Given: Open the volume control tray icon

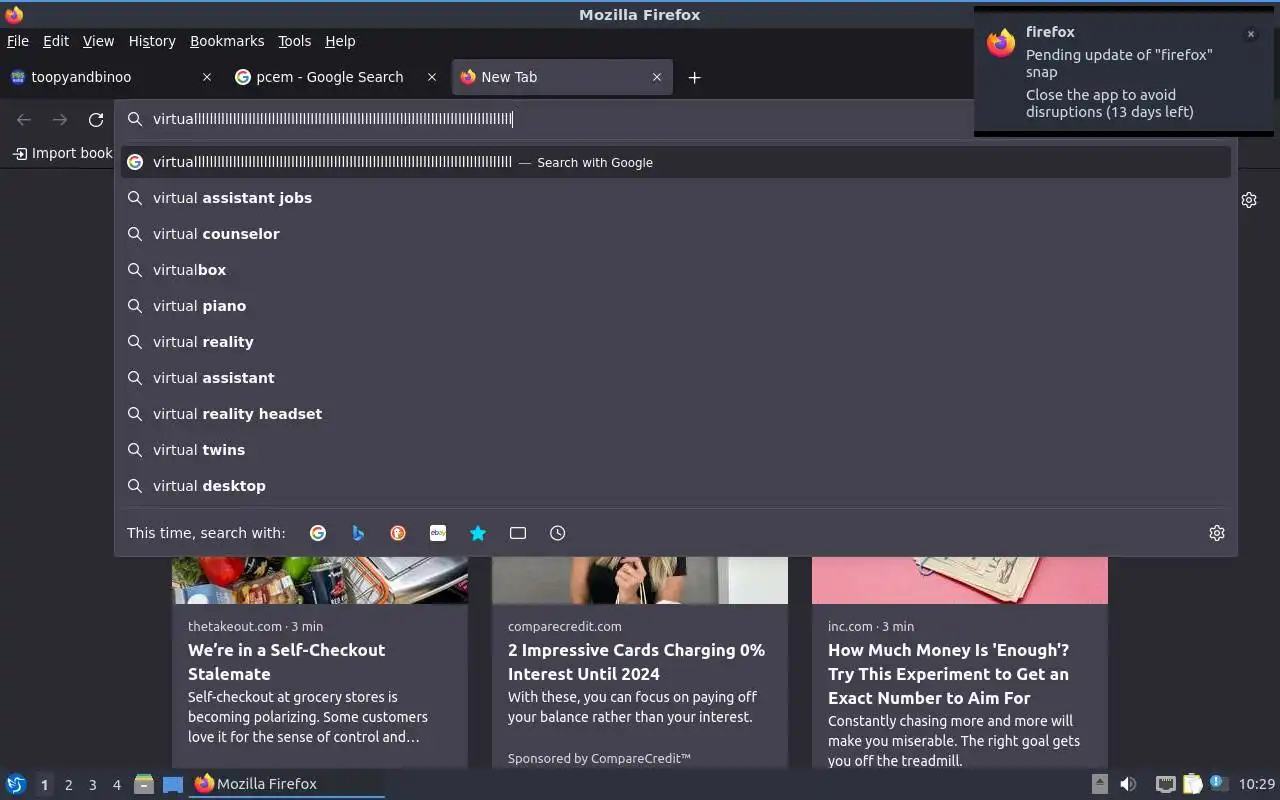Looking at the screenshot, I should tap(1128, 784).
